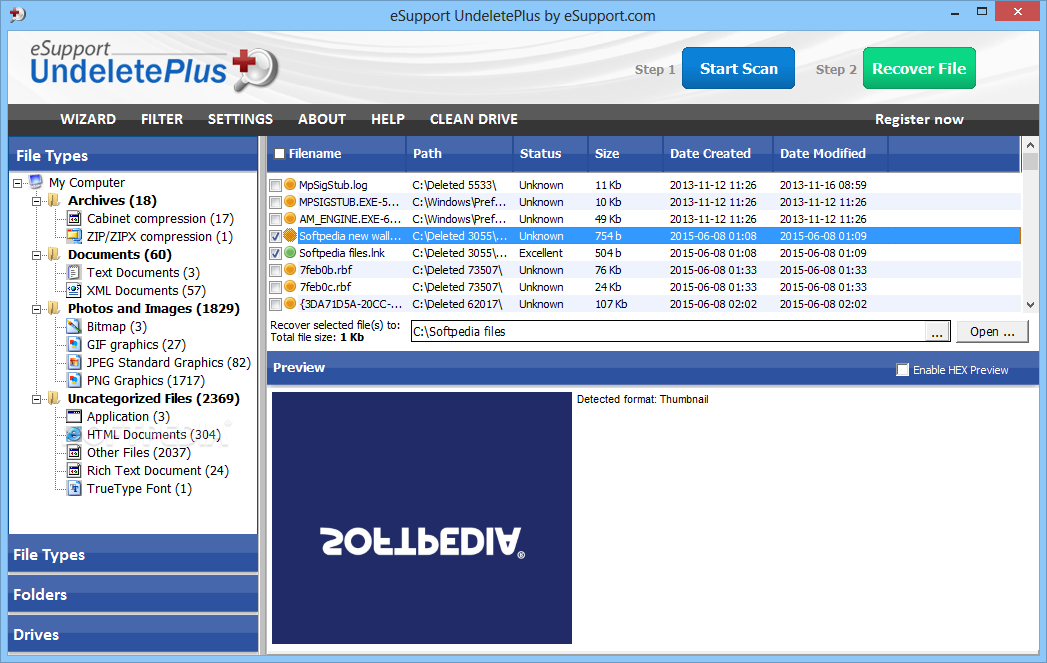Open the HELP menu
The height and width of the screenshot is (663, 1047).
tap(388, 120)
